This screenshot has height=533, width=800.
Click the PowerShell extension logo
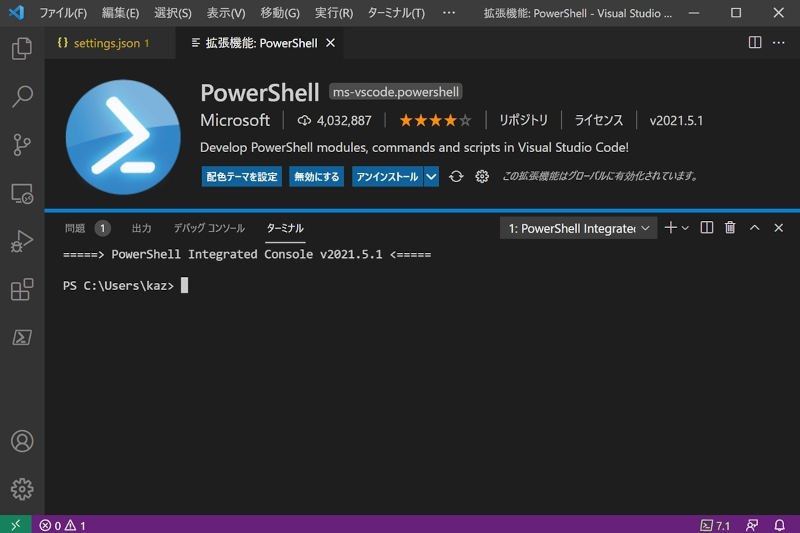tap(123, 137)
